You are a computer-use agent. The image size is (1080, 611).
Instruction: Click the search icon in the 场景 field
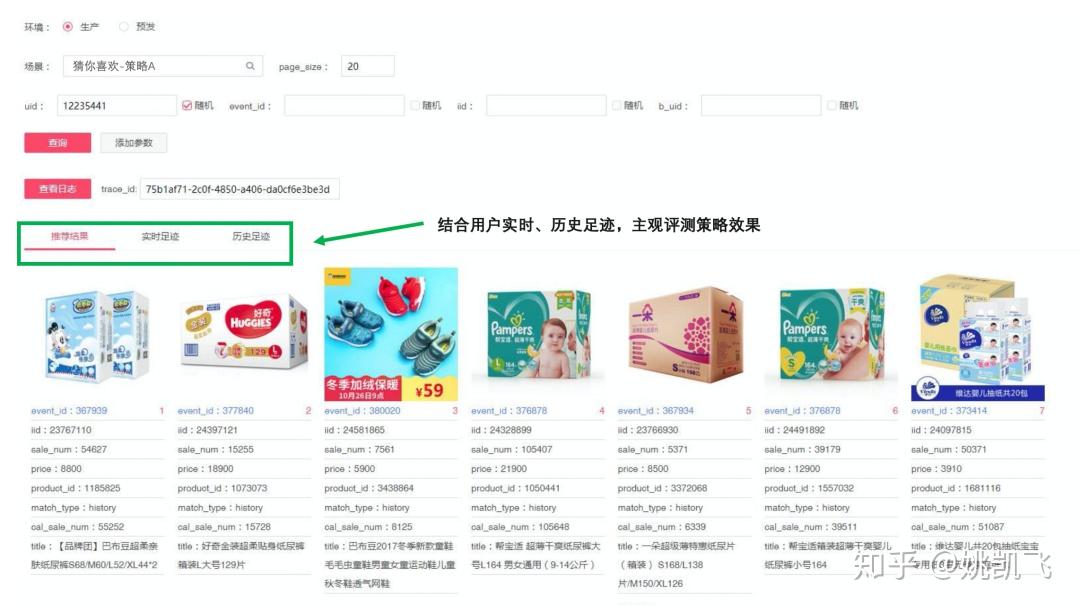click(250, 66)
